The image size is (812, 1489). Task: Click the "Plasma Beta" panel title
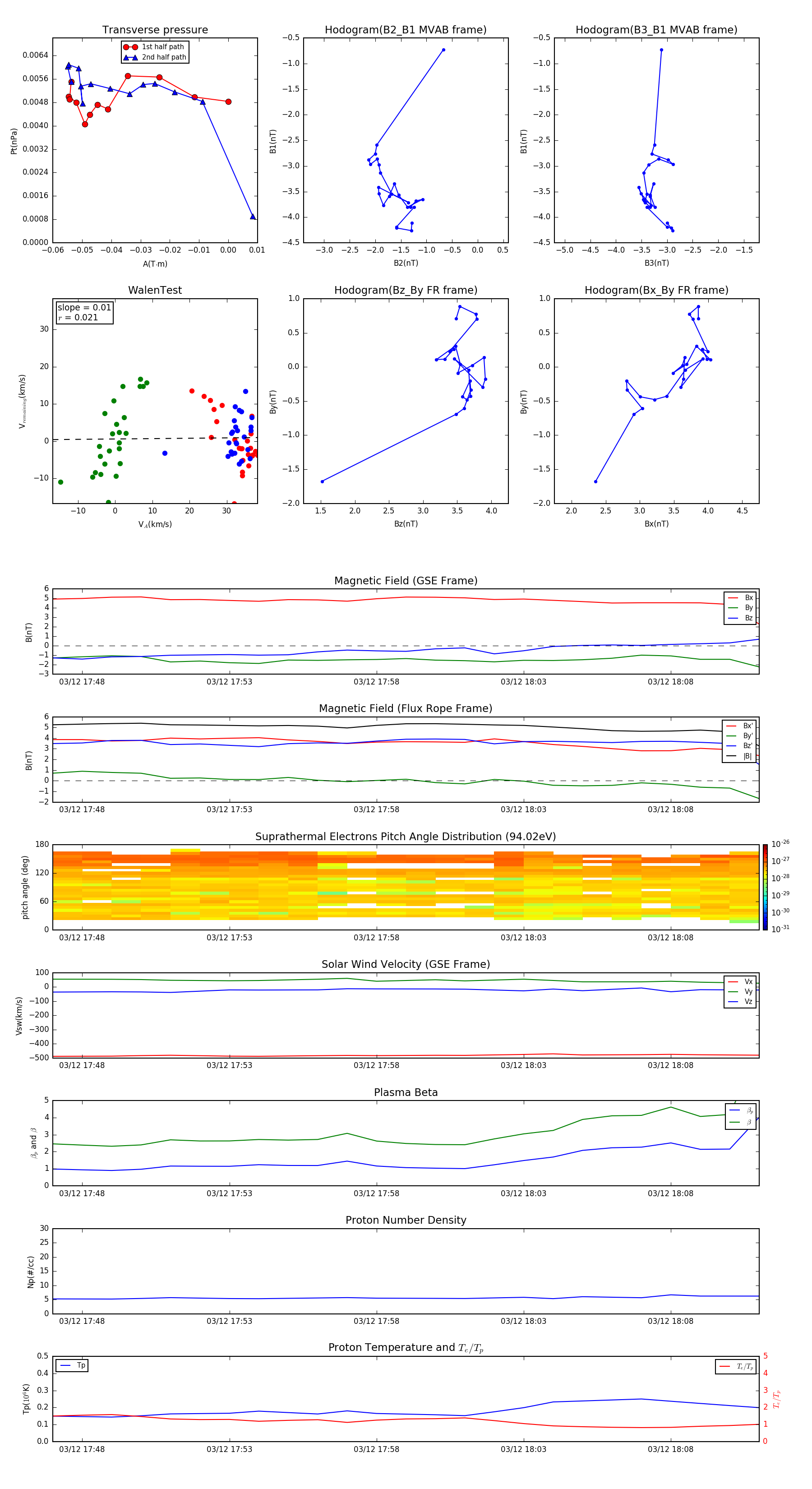point(406,1093)
